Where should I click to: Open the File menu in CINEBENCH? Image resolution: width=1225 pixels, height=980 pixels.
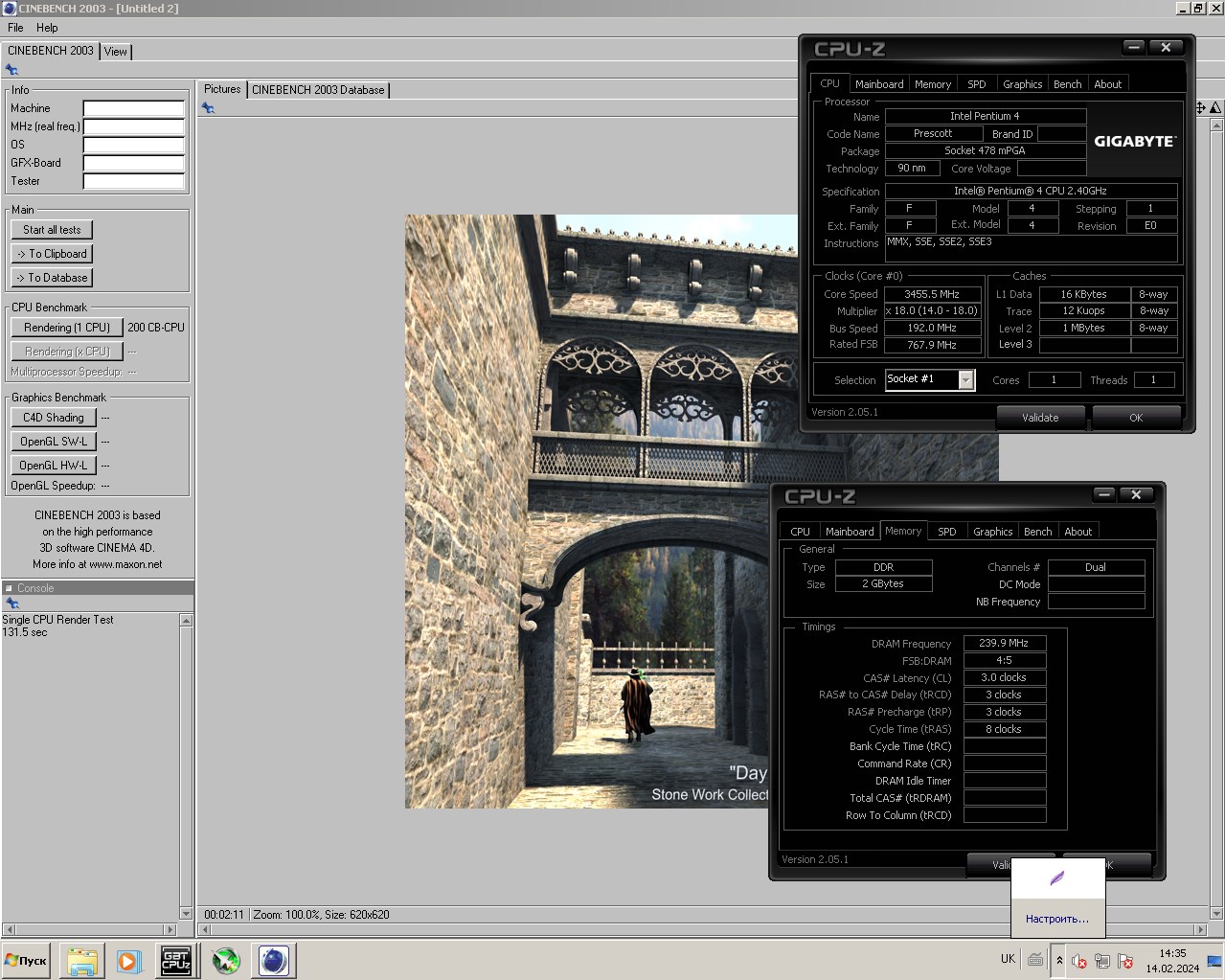(15, 28)
